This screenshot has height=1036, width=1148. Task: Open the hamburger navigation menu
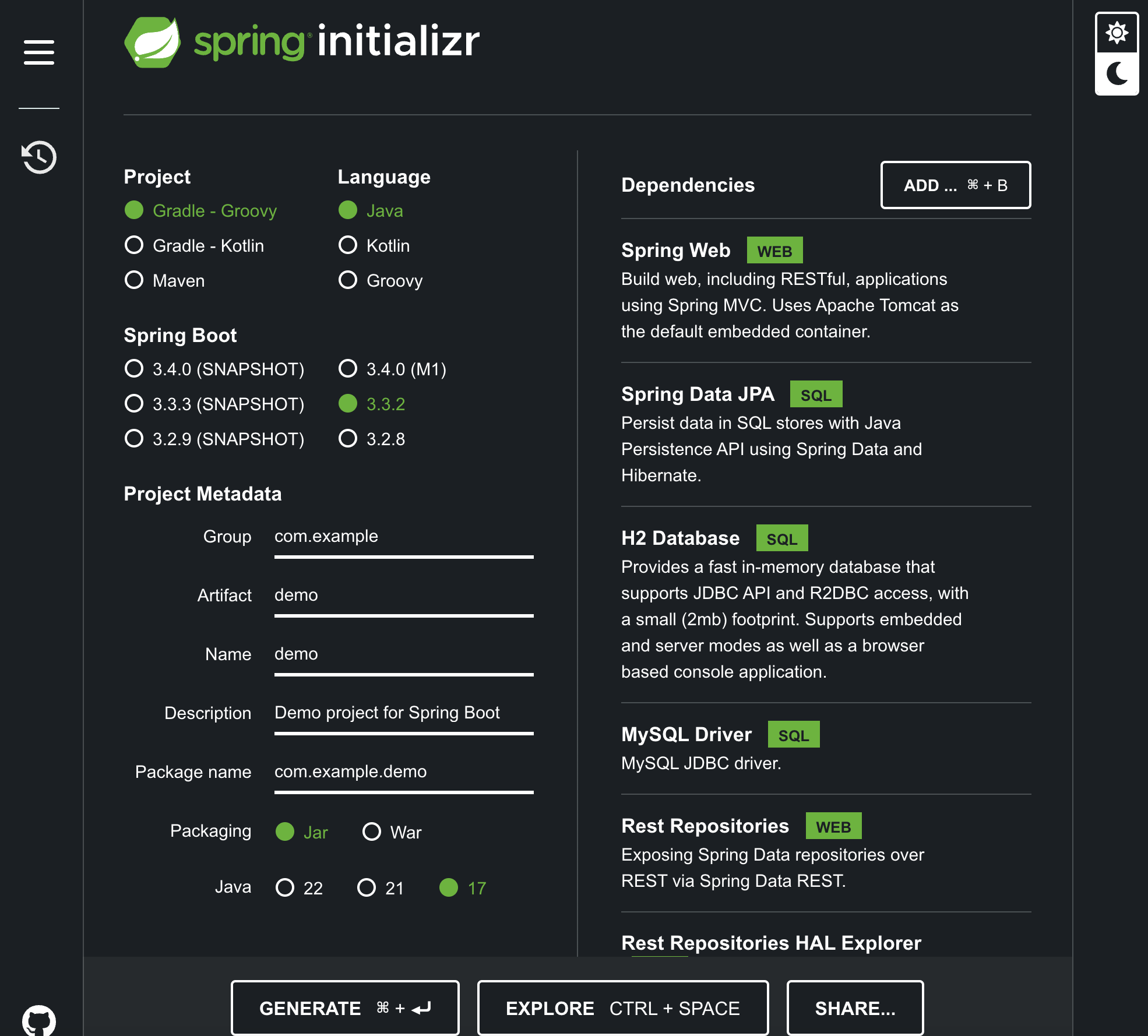click(39, 52)
